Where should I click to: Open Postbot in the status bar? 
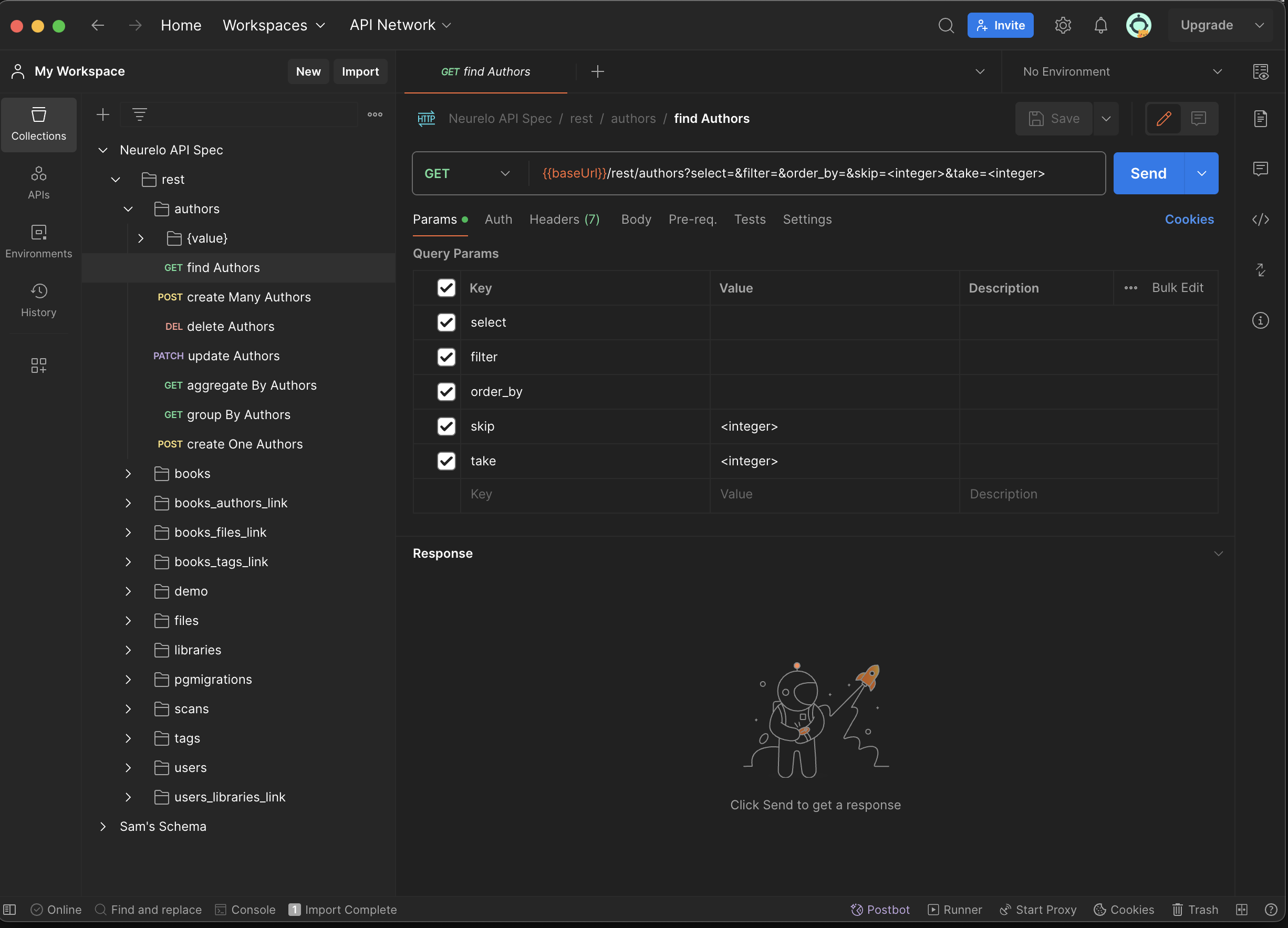pyautogui.click(x=880, y=909)
